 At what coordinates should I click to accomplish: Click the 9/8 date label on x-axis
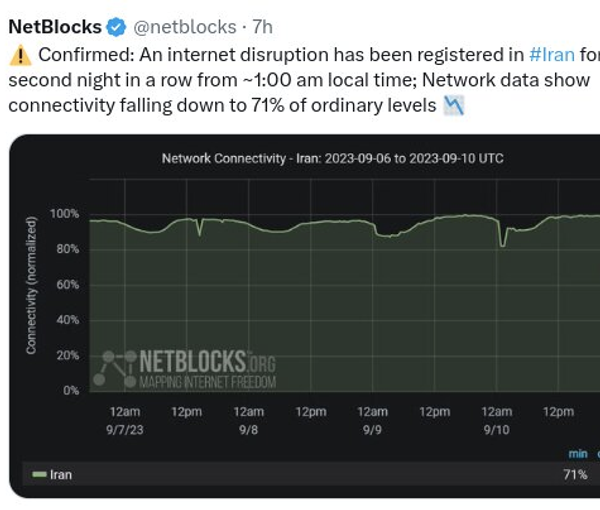[248, 426]
